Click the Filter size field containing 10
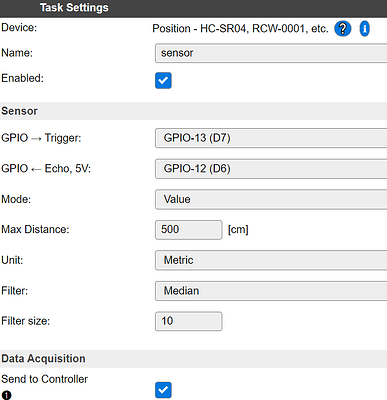The image size is (387, 400). tap(189, 321)
